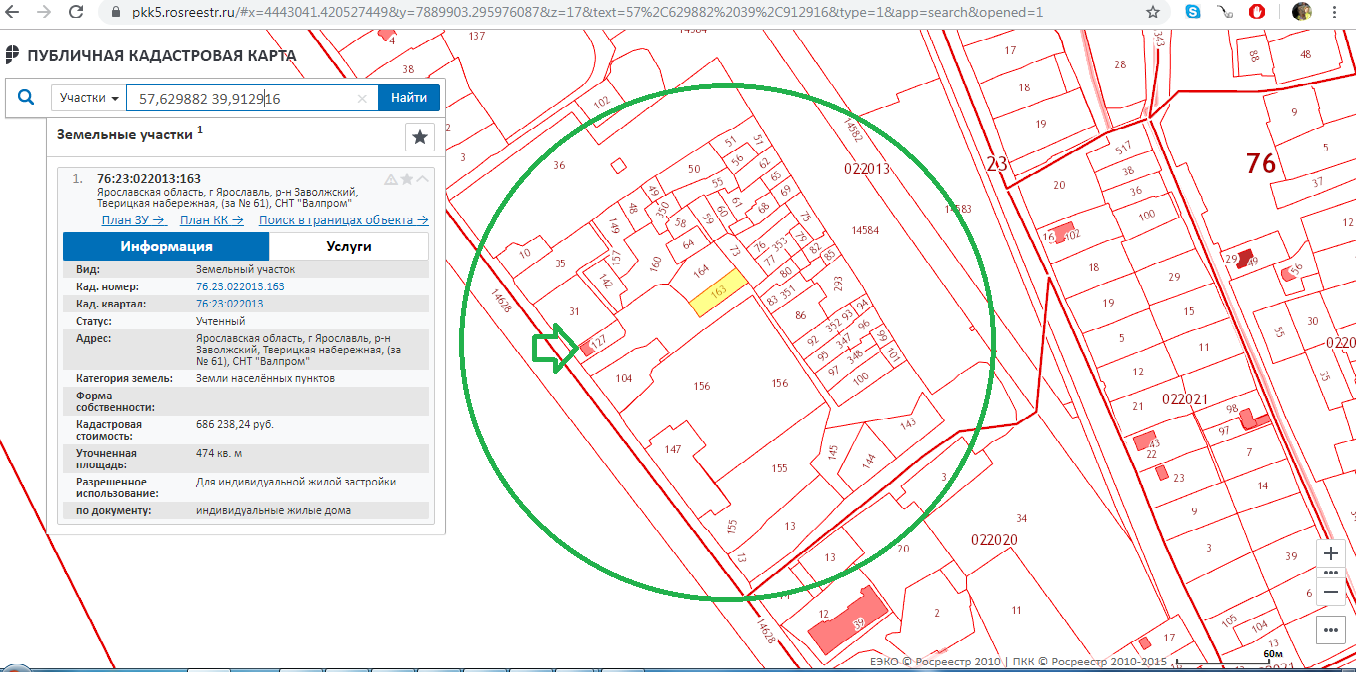Clear the search field with X
This screenshot has width=1370, height=674.
(x=363, y=99)
